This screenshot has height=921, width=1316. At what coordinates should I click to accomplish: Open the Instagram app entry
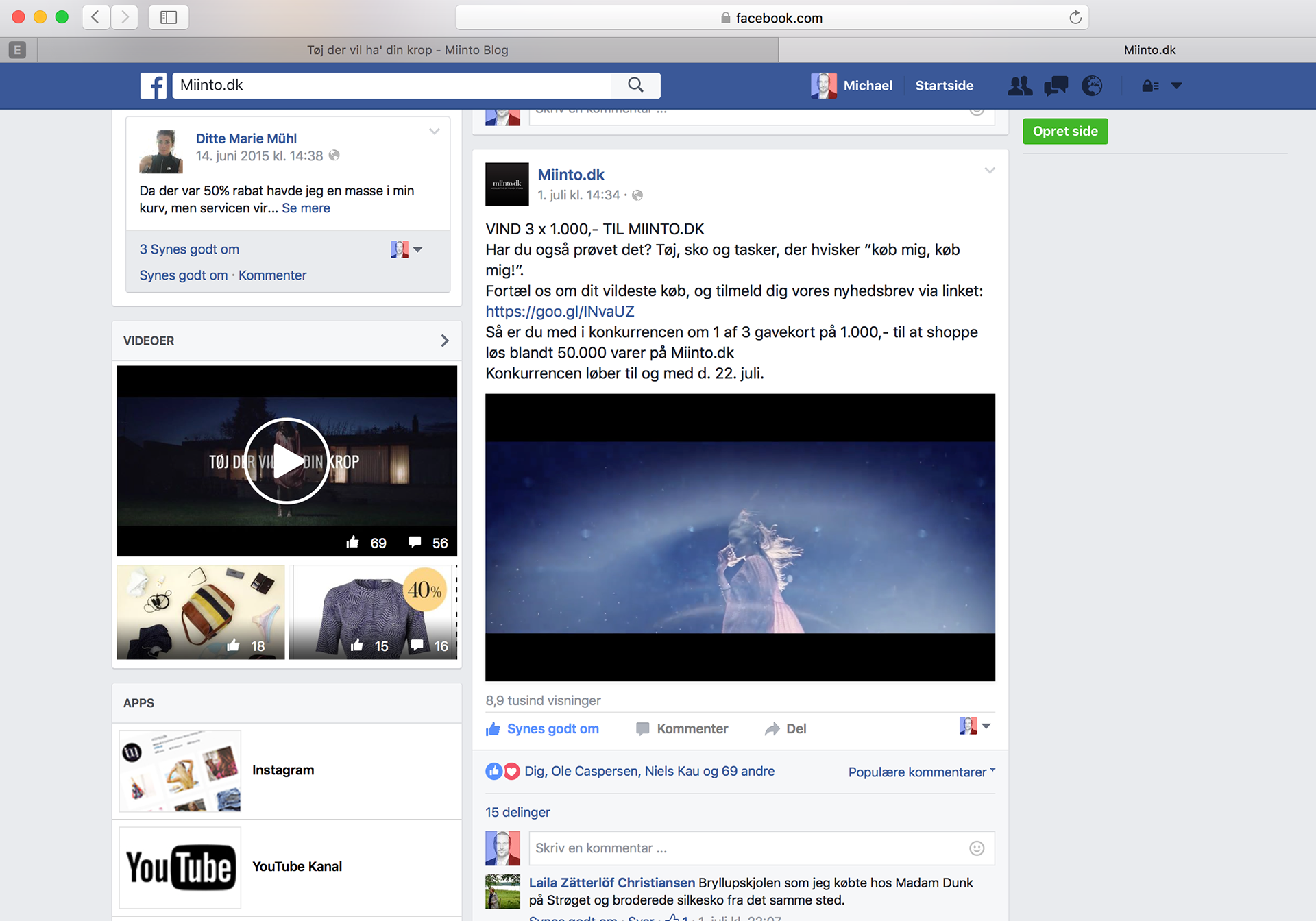click(287, 770)
